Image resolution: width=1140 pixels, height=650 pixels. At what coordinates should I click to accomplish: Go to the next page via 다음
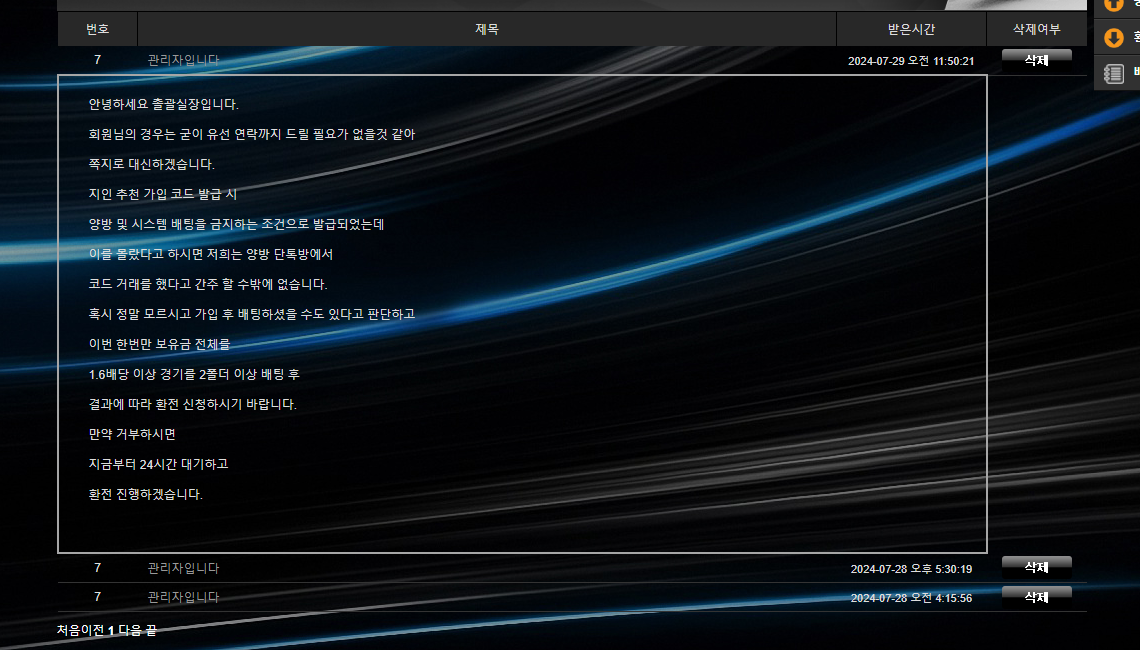click(x=130, y=631)
